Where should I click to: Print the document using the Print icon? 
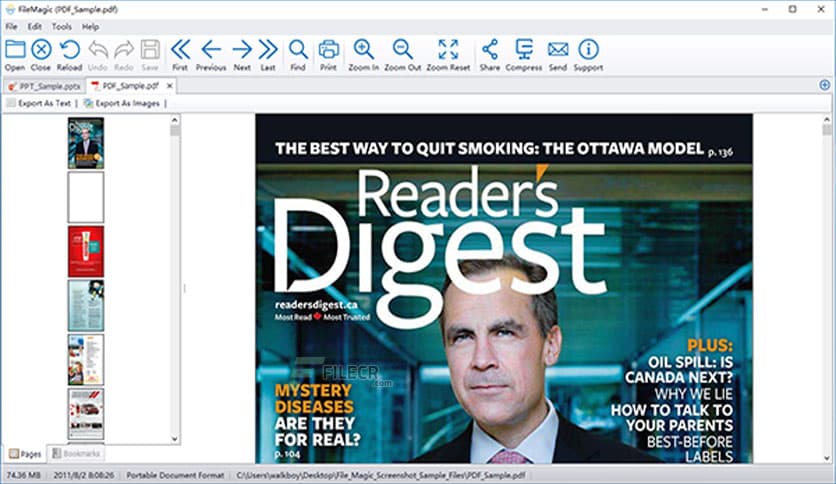coord(328,51)
